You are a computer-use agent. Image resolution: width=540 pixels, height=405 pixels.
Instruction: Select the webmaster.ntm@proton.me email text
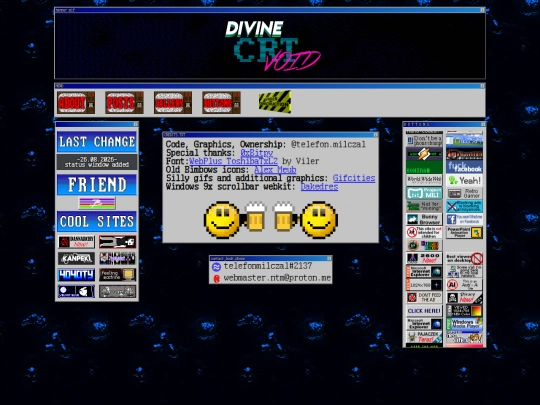[277, 278]
